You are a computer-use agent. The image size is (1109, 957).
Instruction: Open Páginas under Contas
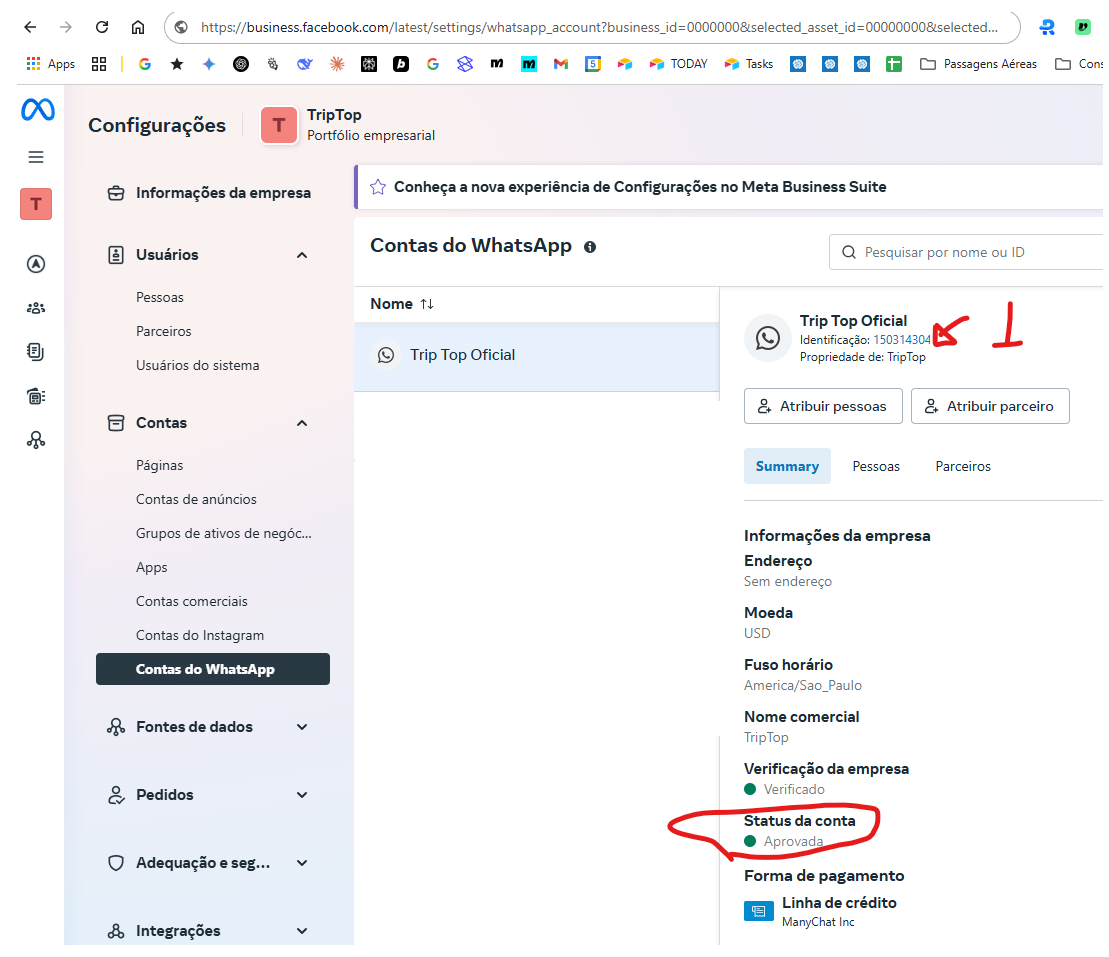[159, 465]
